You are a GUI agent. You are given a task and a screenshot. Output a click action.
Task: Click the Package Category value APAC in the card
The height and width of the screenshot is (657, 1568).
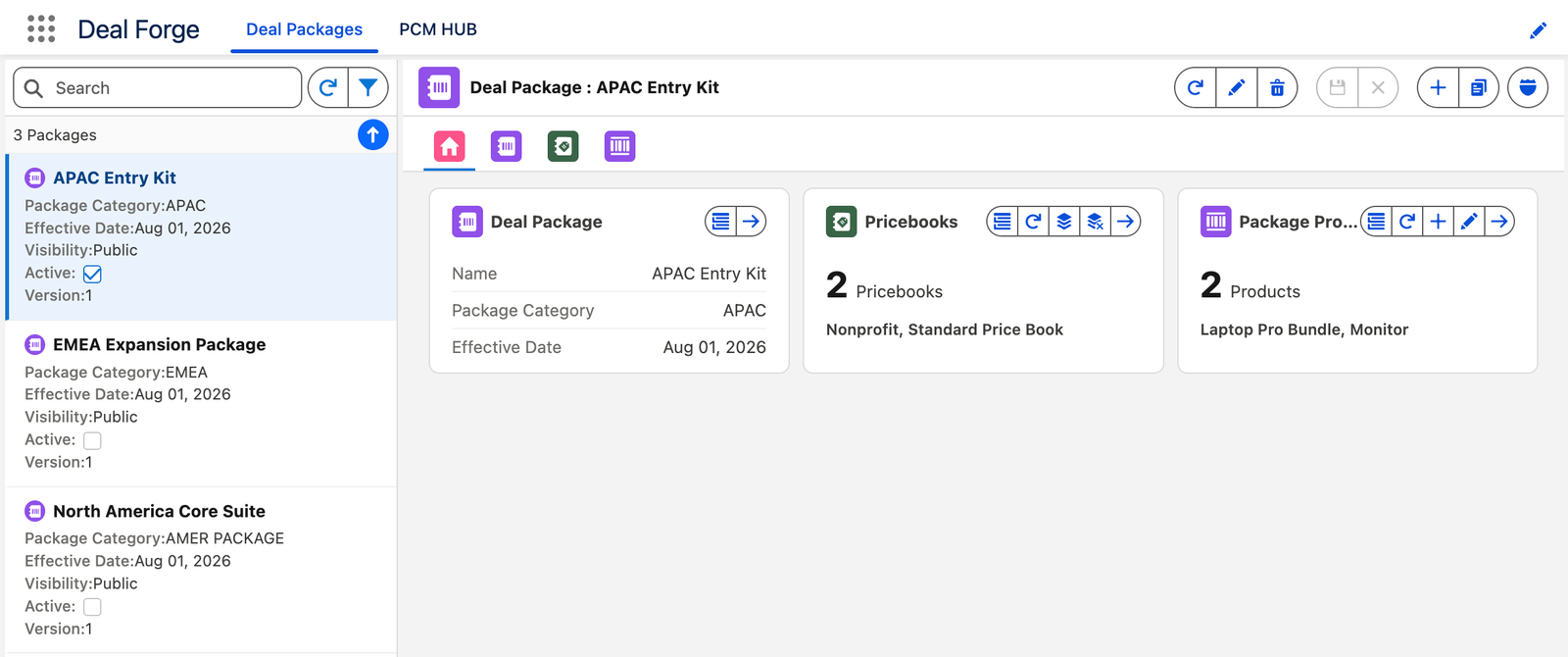(x=745, y=310)
